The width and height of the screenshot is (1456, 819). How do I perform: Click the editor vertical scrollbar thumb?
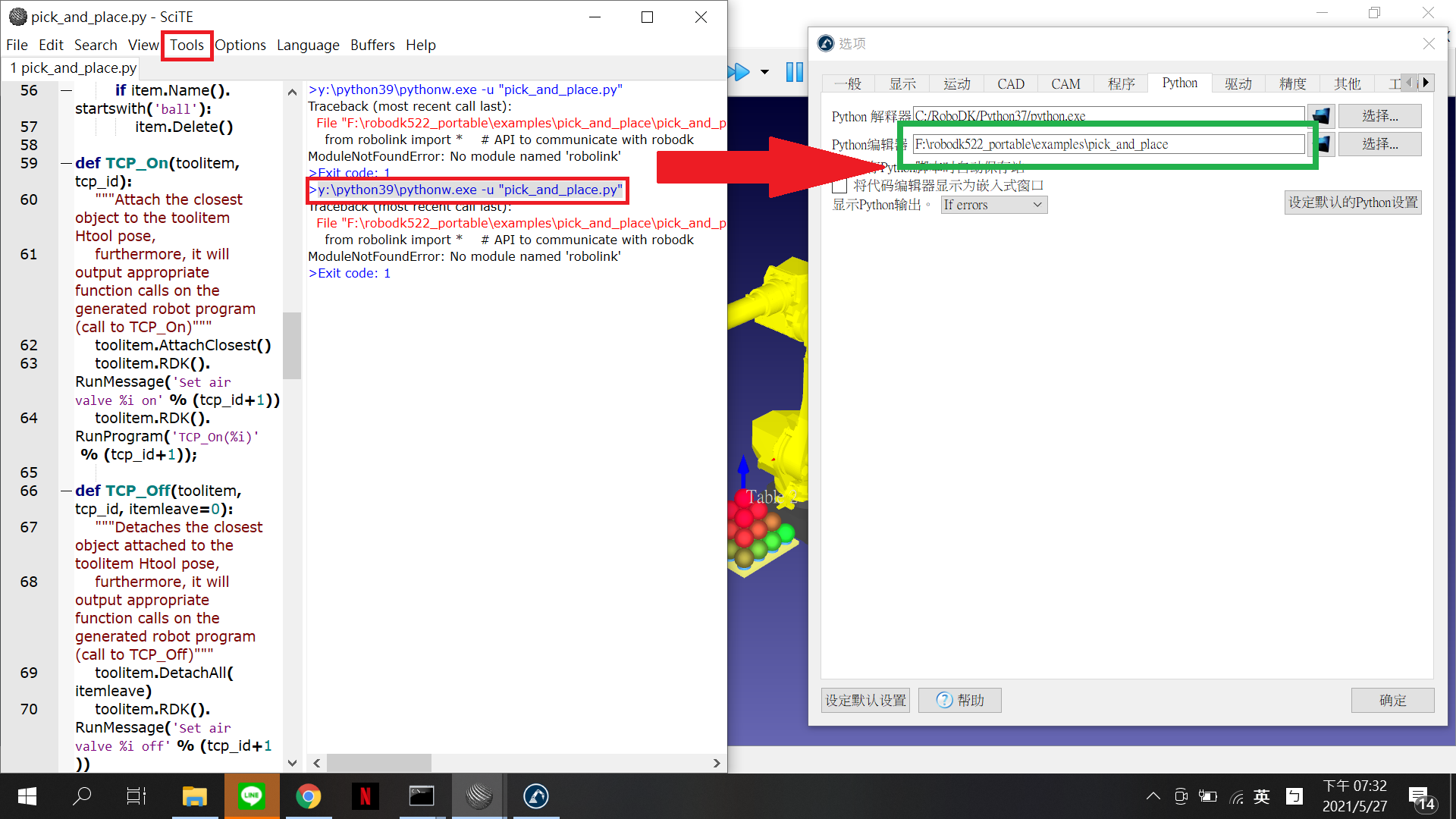coord(292,345)
